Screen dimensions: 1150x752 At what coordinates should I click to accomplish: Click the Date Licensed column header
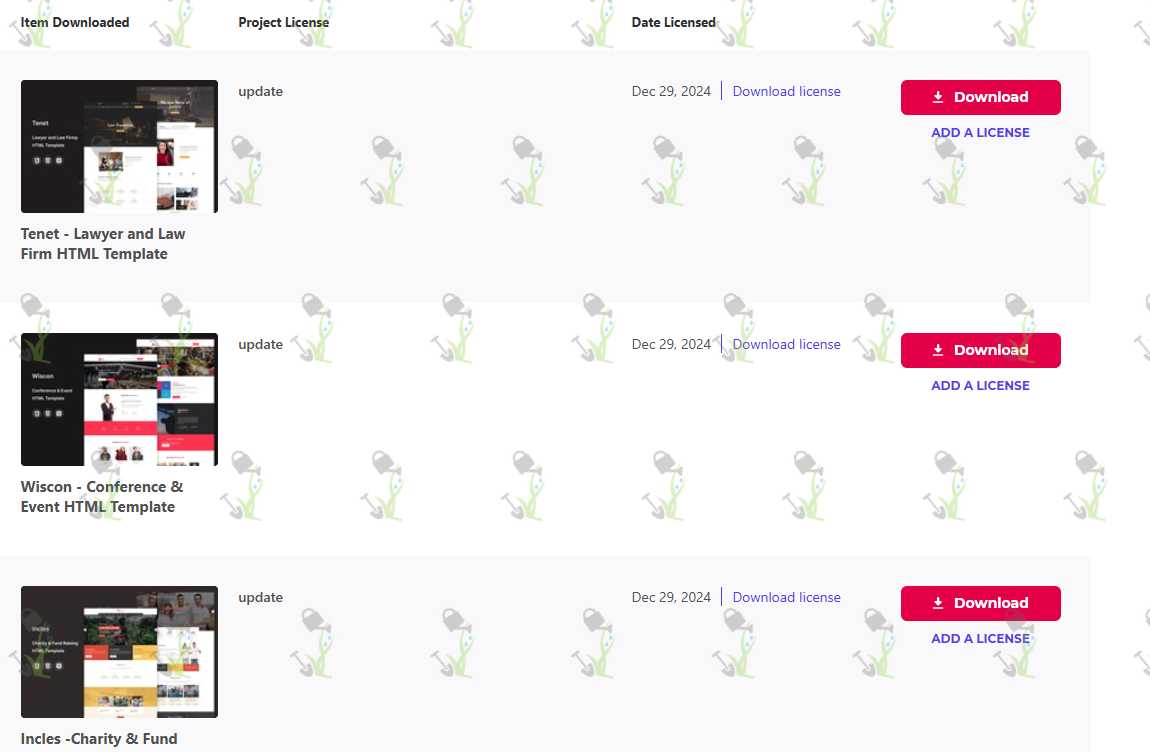coord(673,23)
